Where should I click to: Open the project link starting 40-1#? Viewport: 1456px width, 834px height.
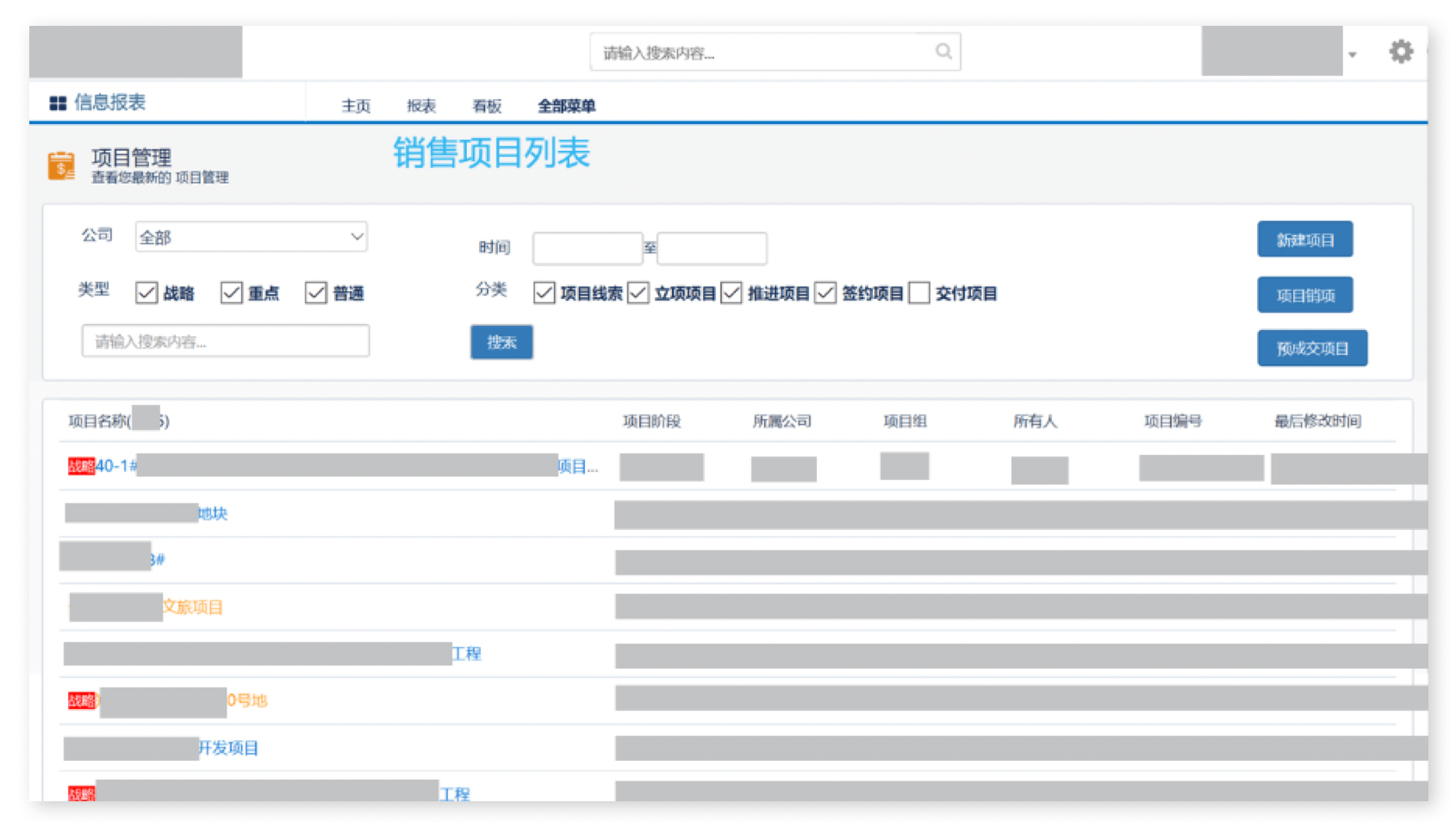(333, 466)
